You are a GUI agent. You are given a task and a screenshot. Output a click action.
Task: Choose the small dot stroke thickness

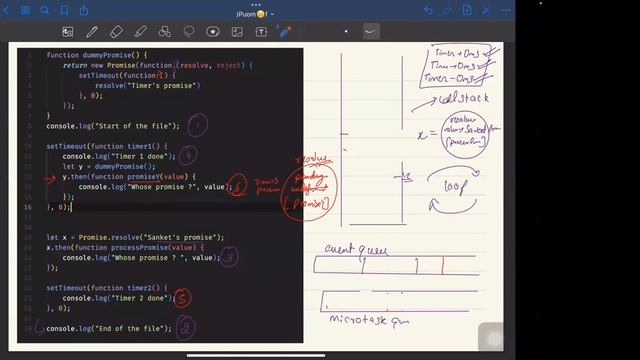[x=346, y=31]
